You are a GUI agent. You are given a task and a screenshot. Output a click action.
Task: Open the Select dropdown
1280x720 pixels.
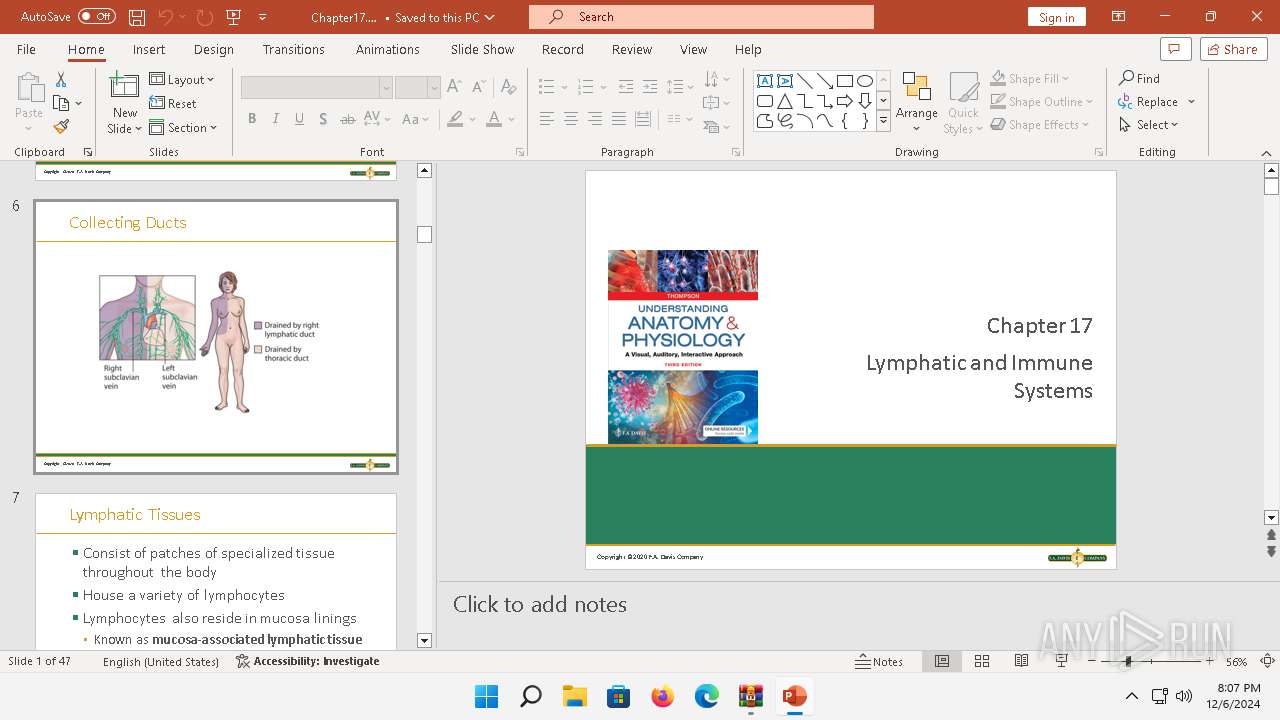pyautogui.click(x=1149, y=125)
